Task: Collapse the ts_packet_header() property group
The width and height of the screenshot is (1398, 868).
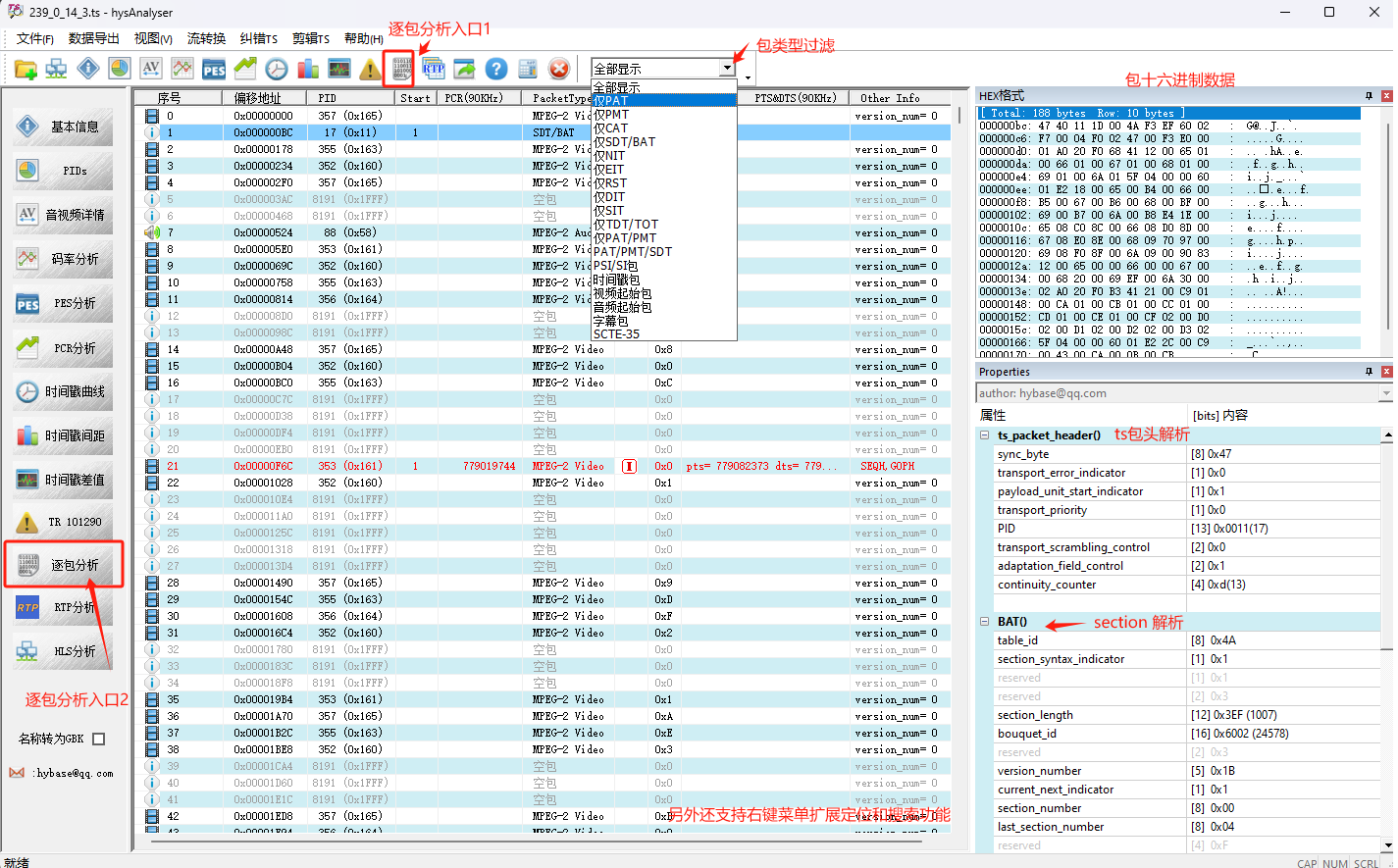Action: click(984, 434)
